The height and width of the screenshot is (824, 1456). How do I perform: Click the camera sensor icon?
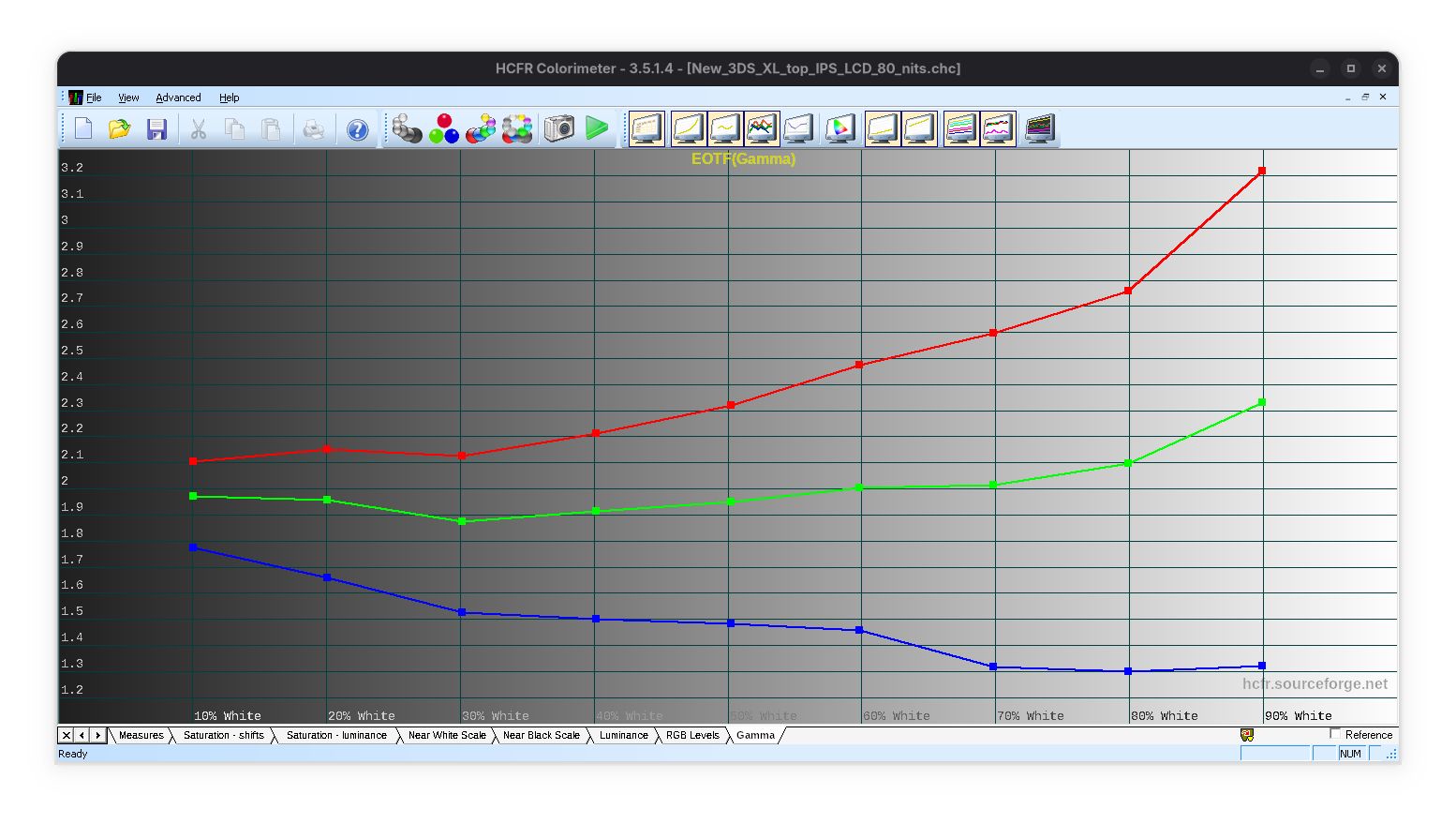click(558, 129)
